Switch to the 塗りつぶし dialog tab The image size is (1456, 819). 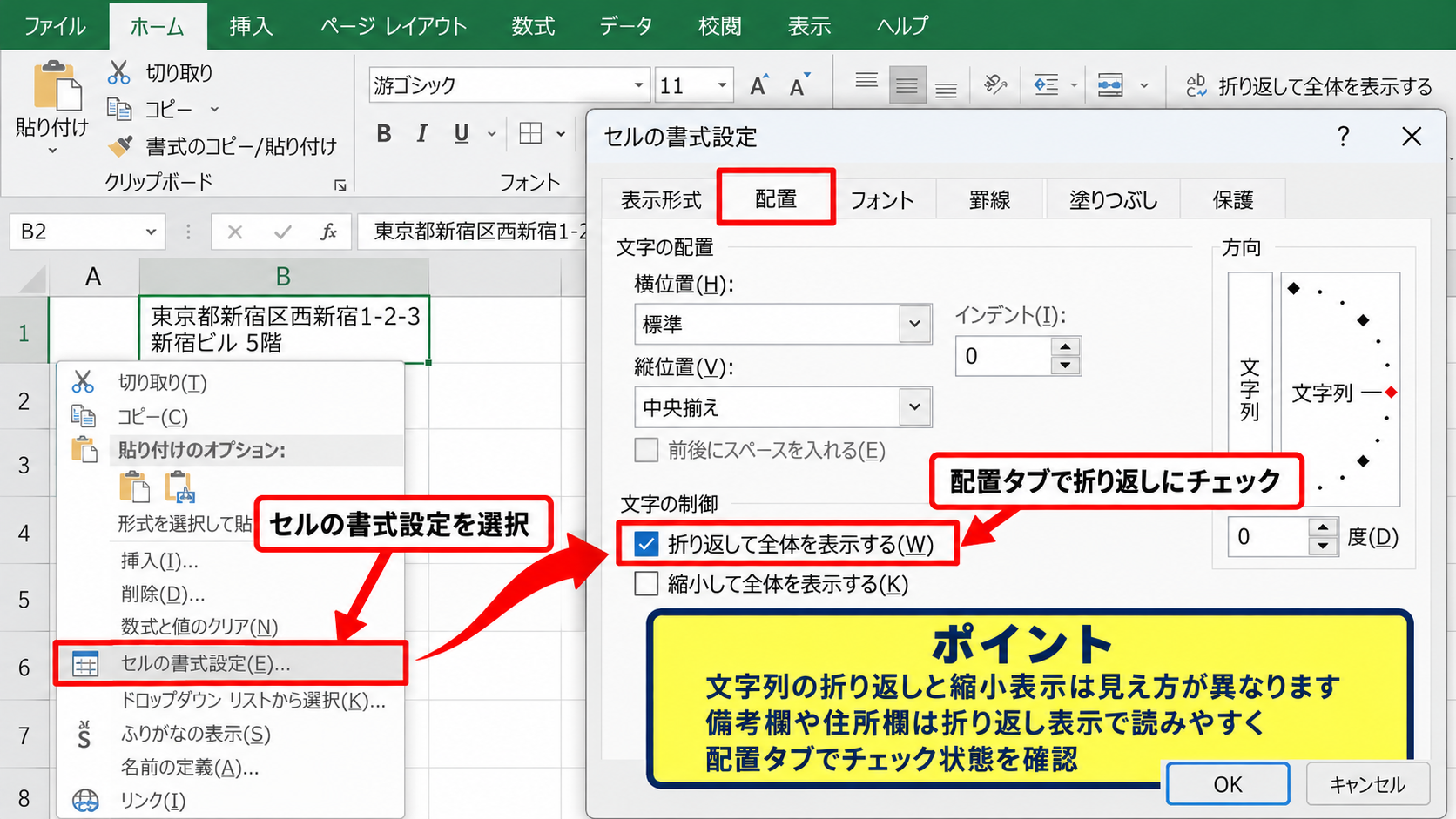[1114, 200]
